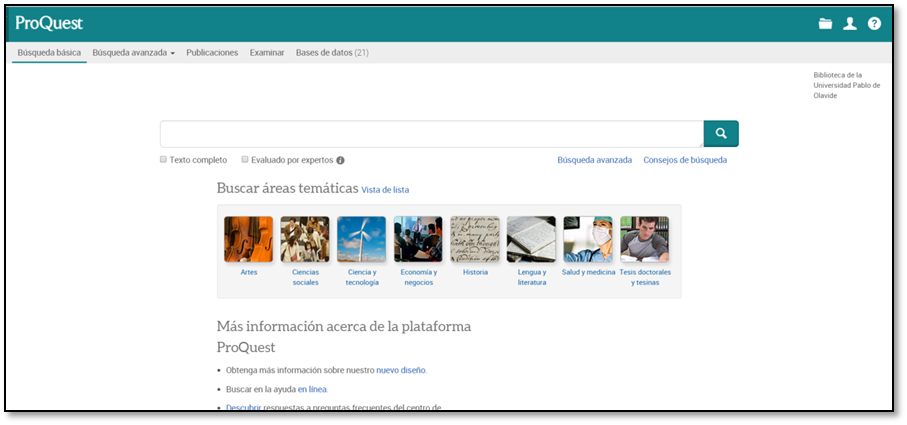
Task: Open the My Research folder icon
Action: (x=825, y=24)
